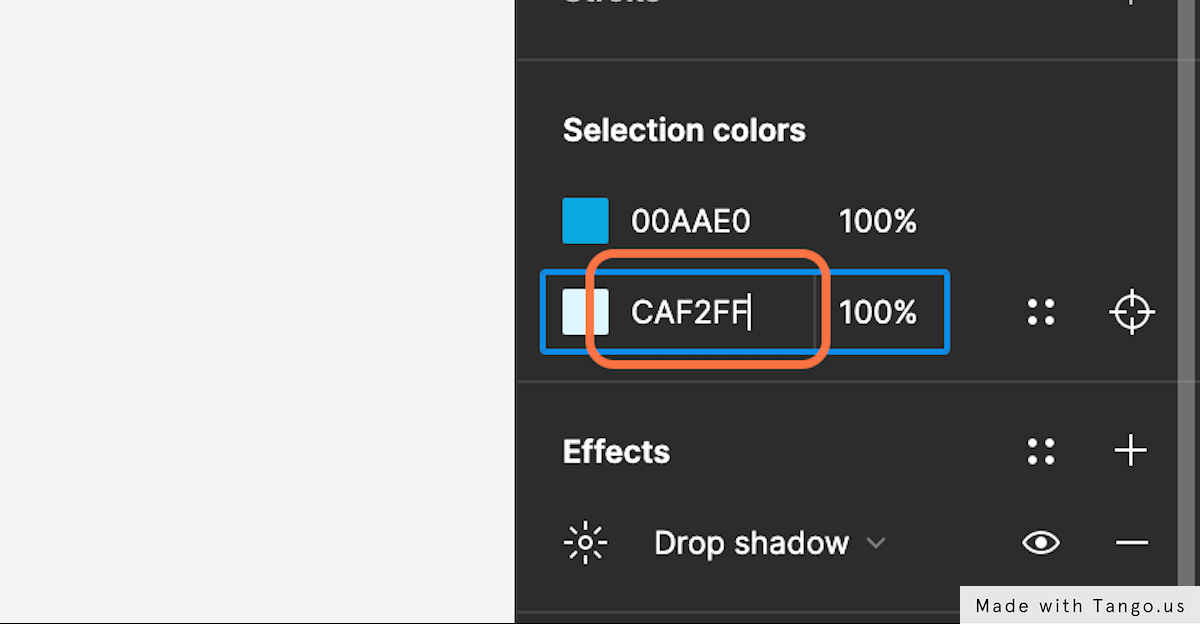Click the 00AAE0 hex value
Image resolution: width=1200 pixels, height=624 pixels.
click(690, 221)
